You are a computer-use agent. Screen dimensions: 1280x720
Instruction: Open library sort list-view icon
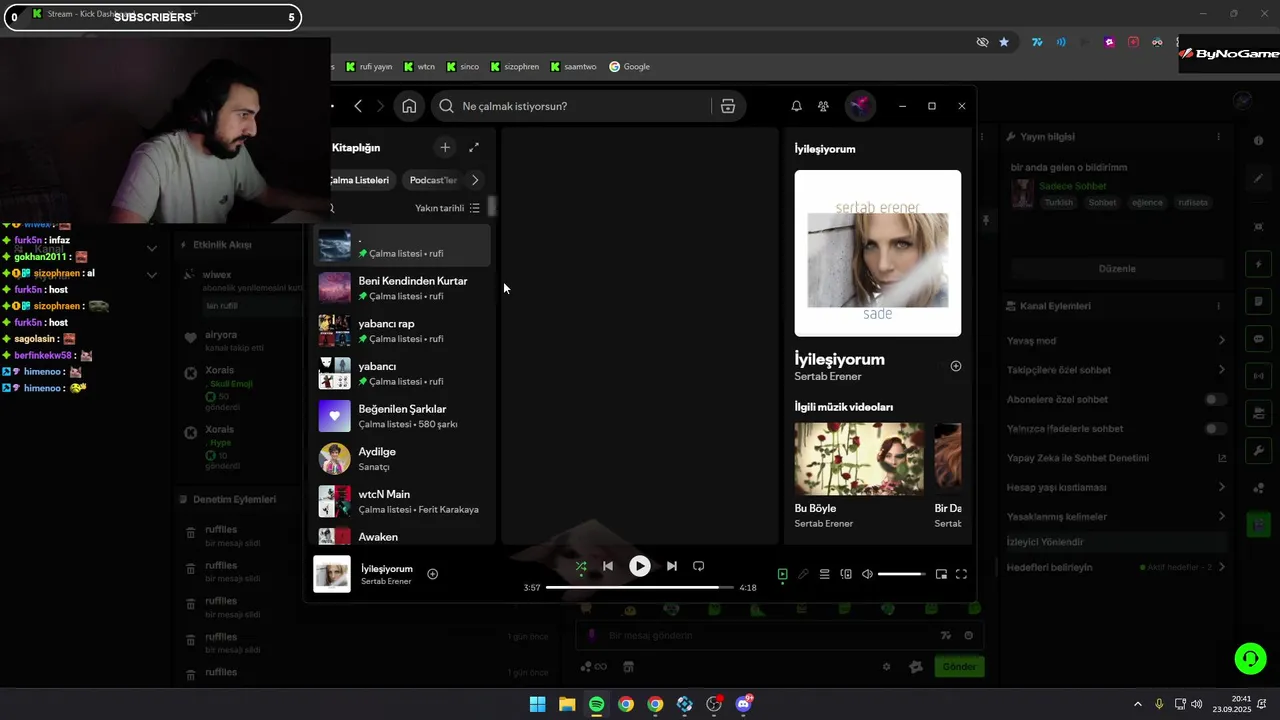pos(475,208)
